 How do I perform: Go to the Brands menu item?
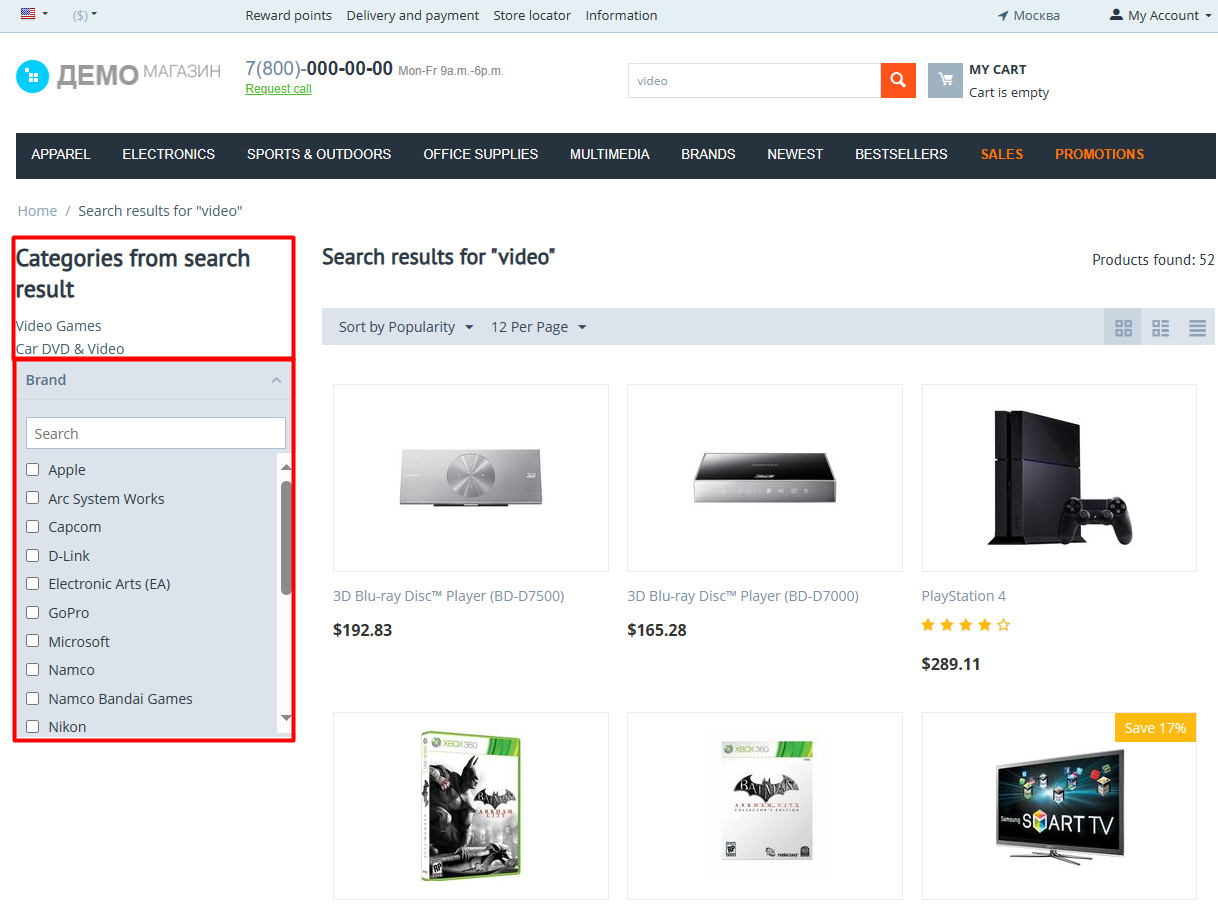pyautogui.click(x=708, y=154)
